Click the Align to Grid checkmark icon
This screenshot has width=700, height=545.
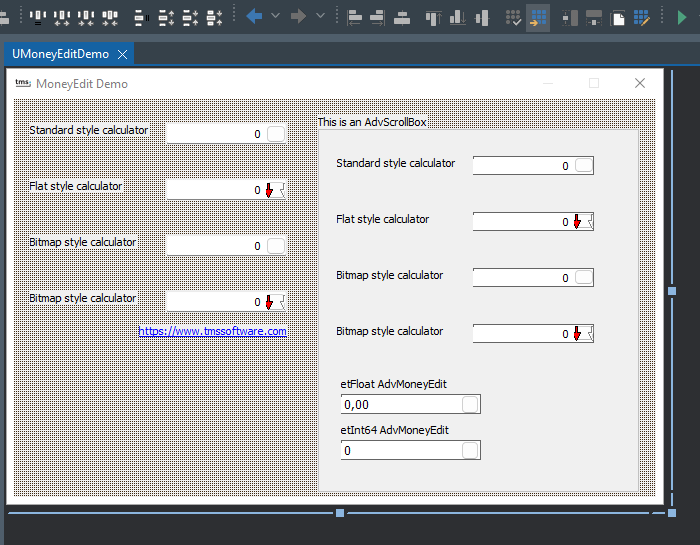click(513, 18)
